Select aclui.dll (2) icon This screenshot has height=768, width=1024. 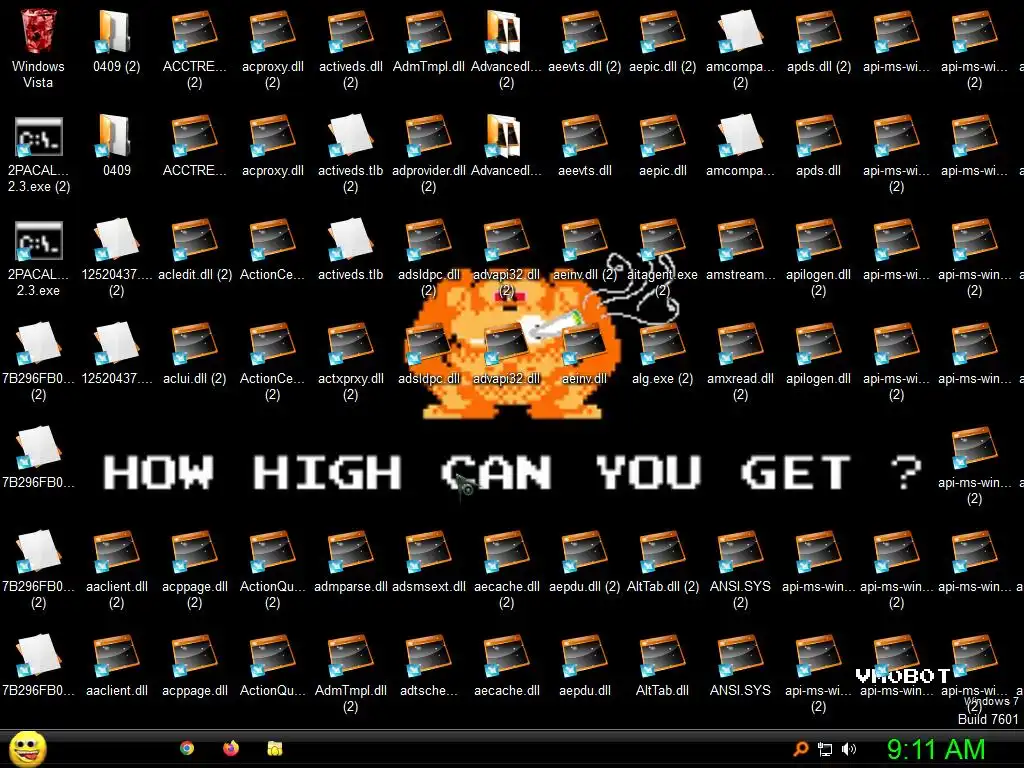(x=195, y=343)
